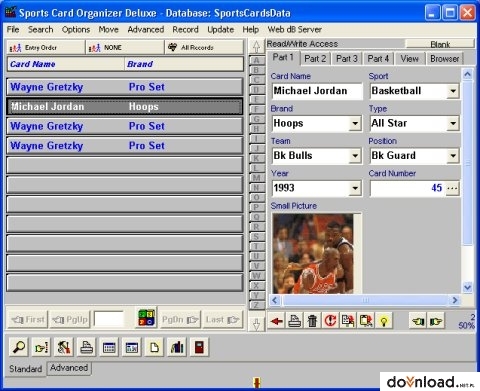Go to next record with right hand icon

(436, 321)
